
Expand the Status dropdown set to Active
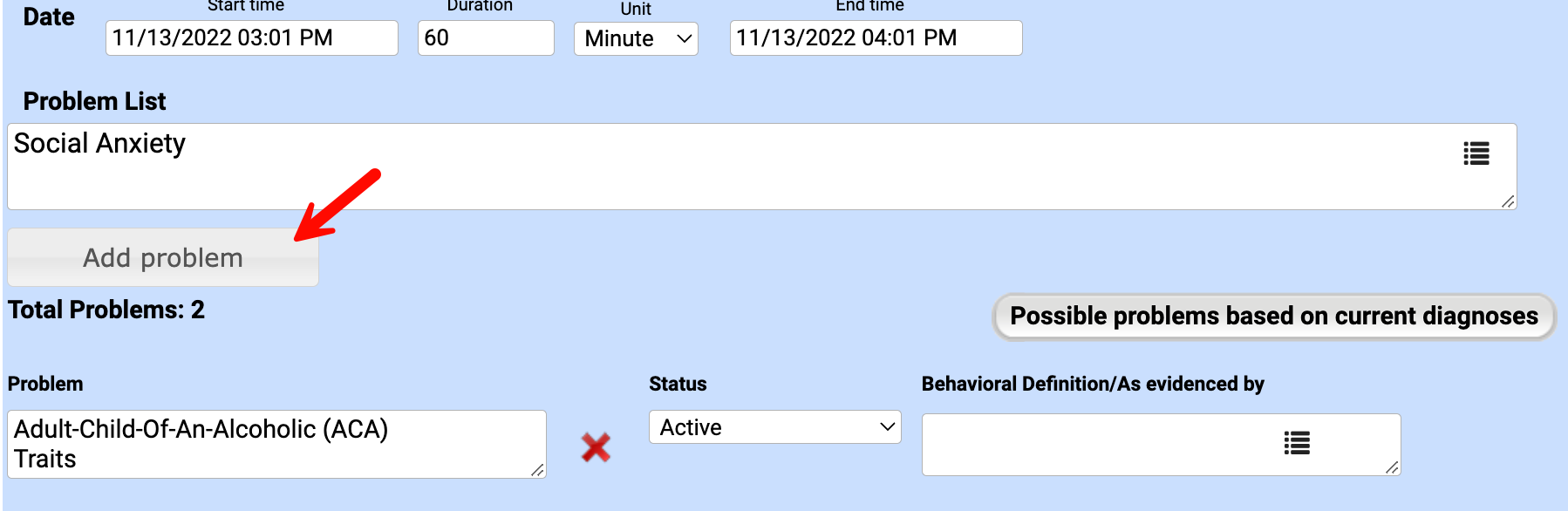[x=774, y=427]
